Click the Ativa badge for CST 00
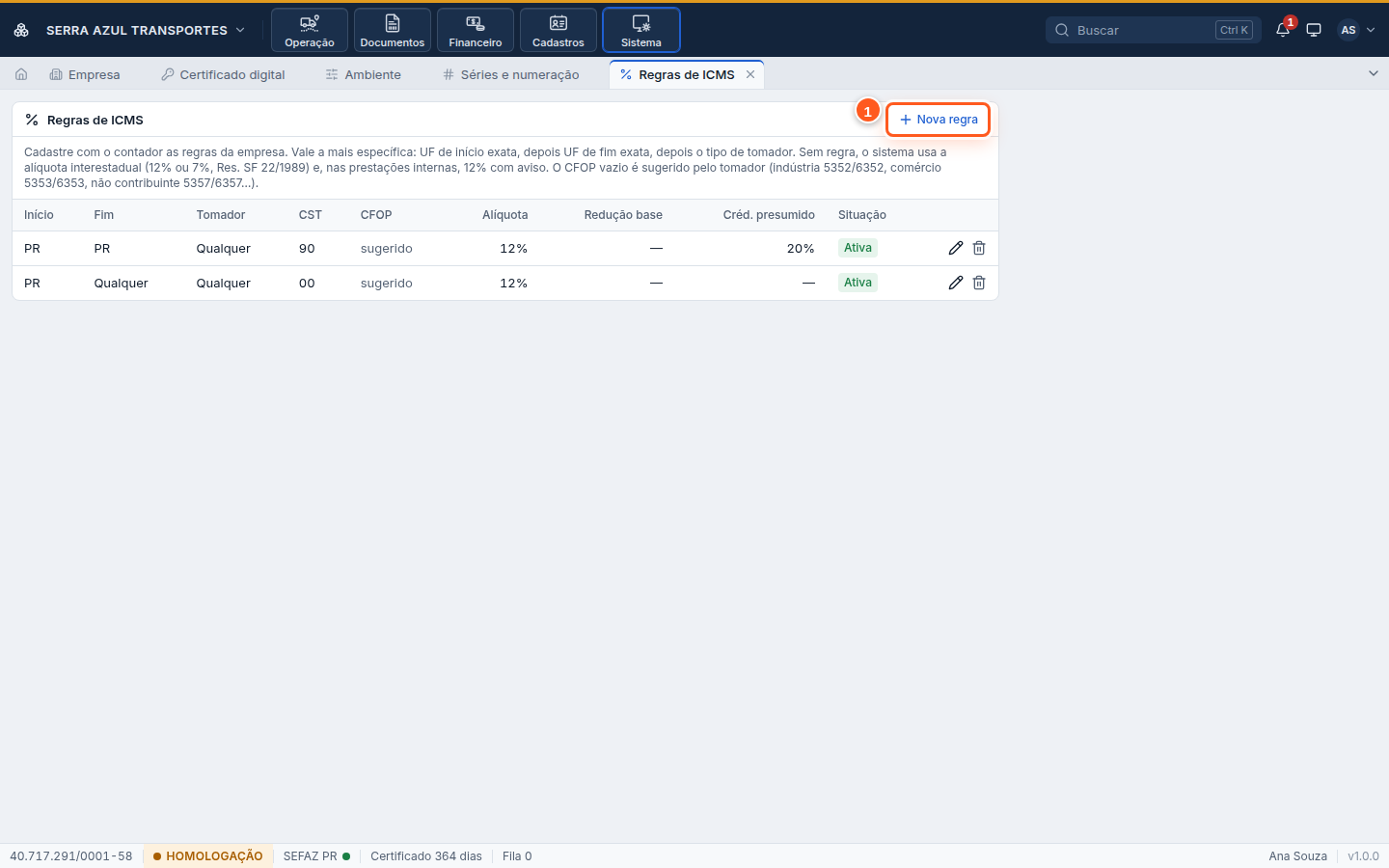This screenshot has height=868, width=1389. [x=858, y=283]
